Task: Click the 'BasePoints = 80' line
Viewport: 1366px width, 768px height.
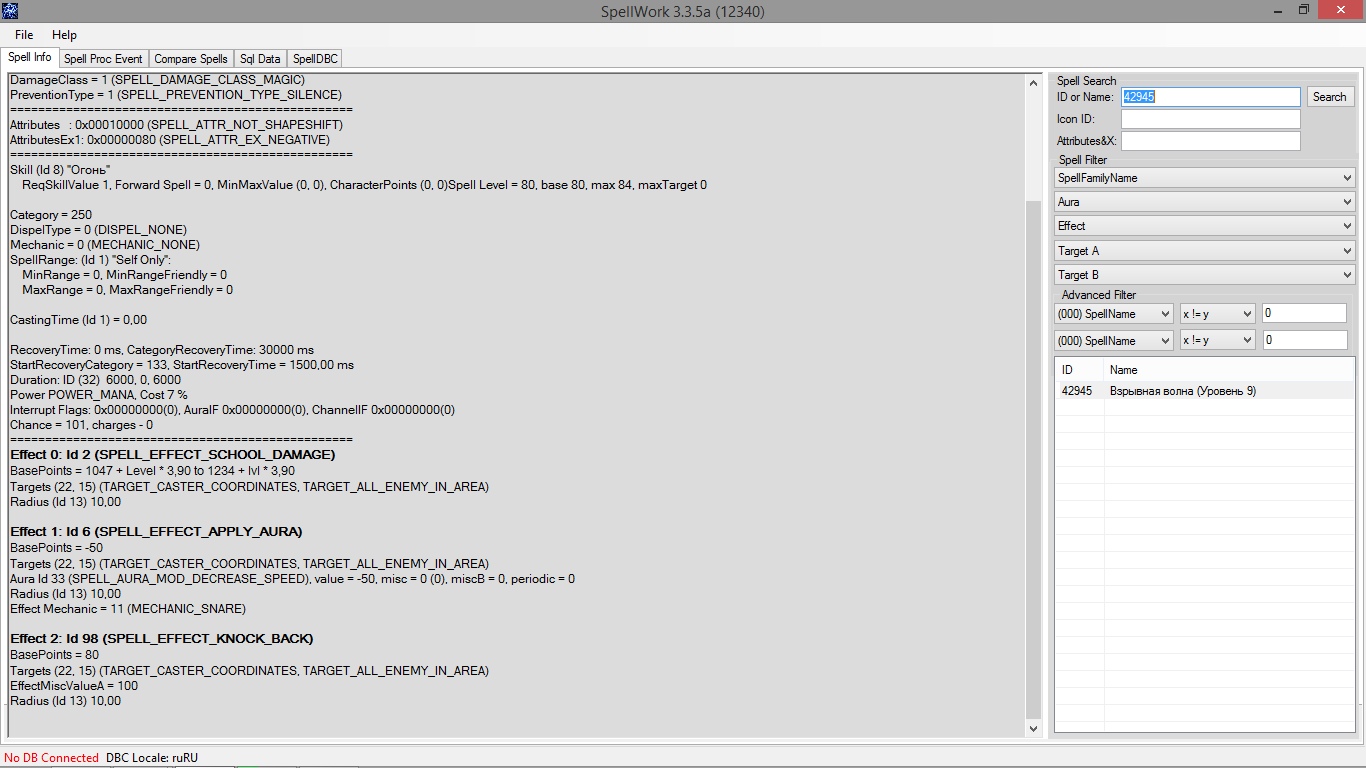Action: coord(55,655)
